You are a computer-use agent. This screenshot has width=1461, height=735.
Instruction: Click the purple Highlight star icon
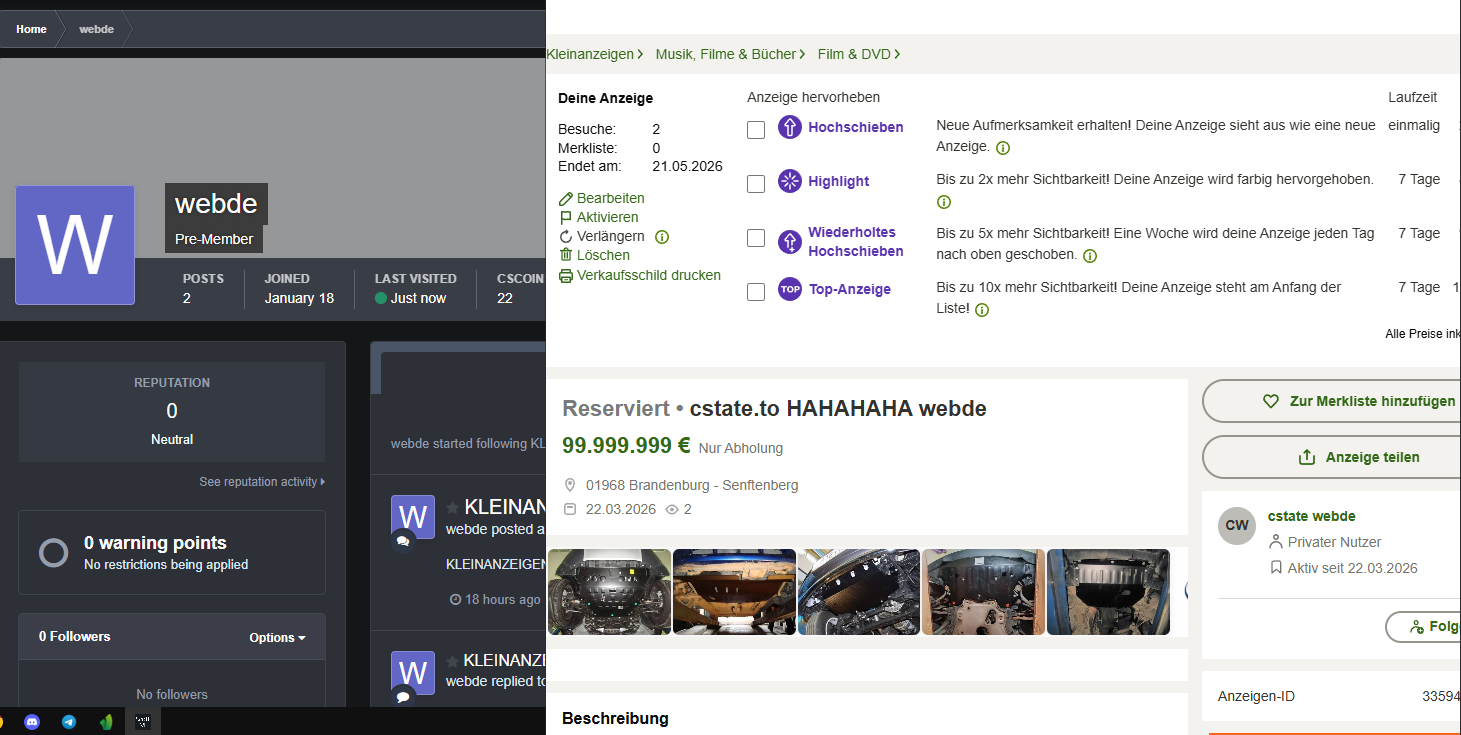[790, 181]
